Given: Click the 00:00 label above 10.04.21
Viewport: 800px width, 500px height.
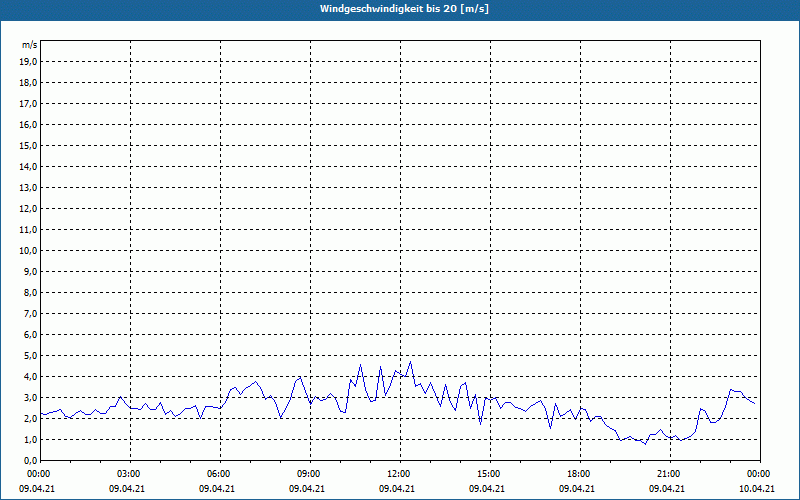Looking at the screenshot, I should (758, 474).
